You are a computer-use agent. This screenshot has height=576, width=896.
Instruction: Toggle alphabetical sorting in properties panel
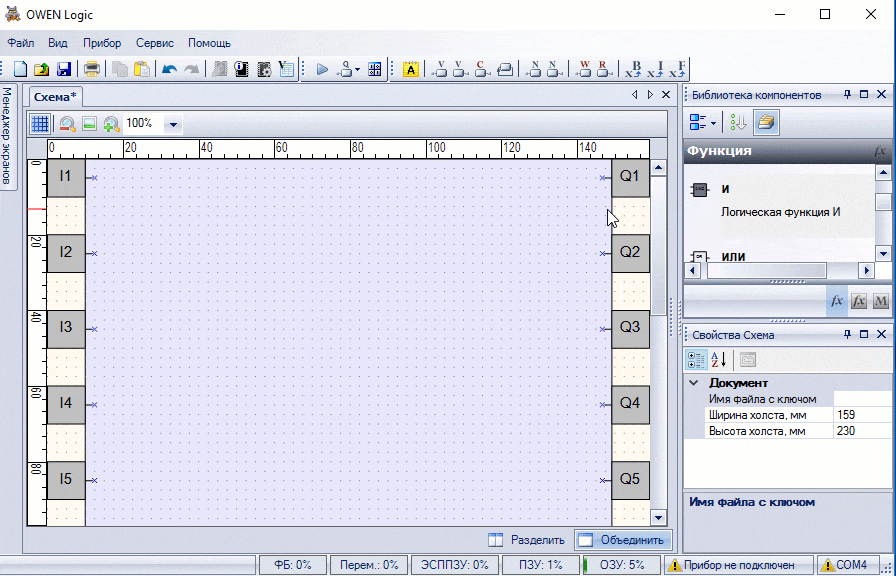(x=719, y=360)
